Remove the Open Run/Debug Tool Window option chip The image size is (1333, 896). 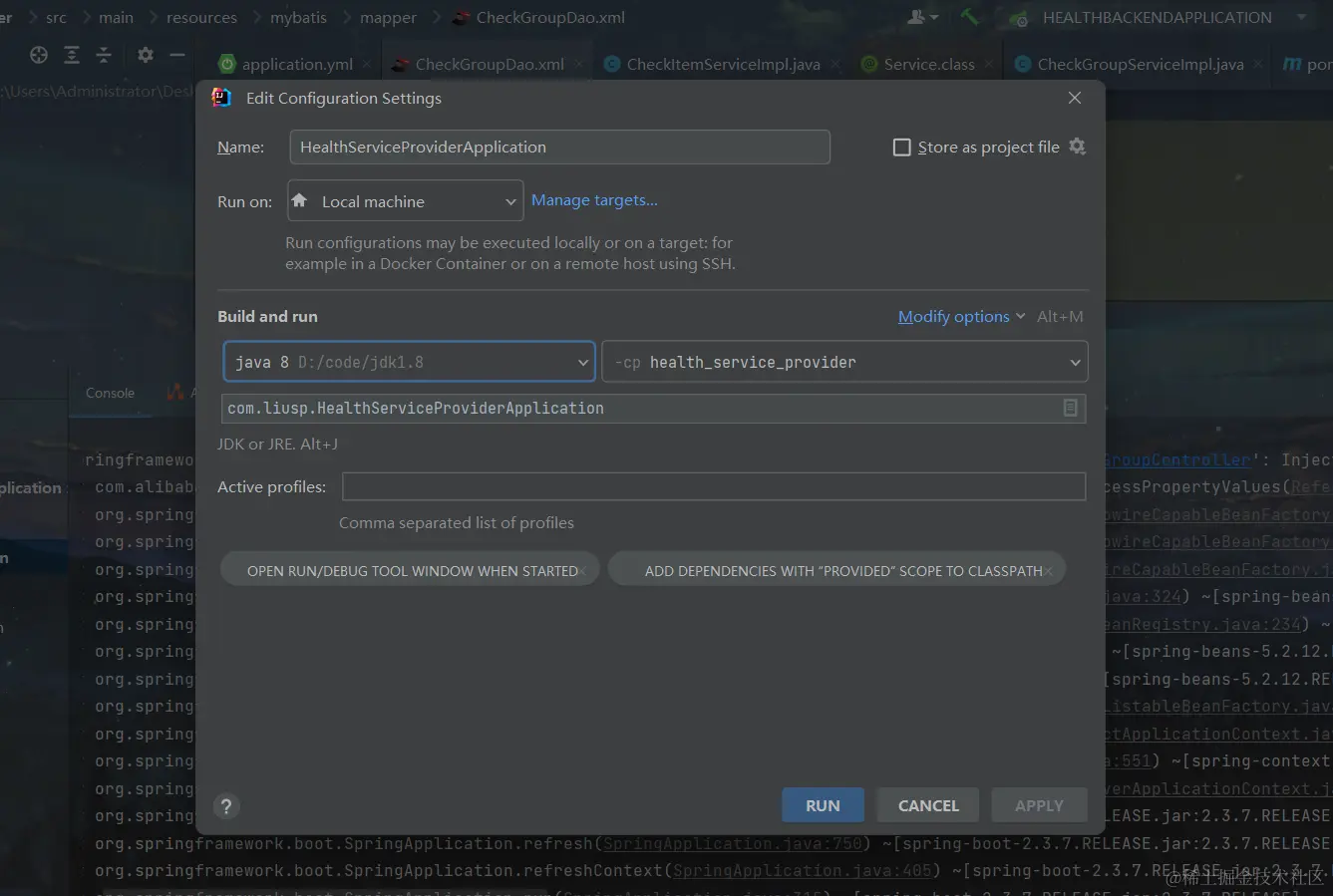tap(583, 571)
